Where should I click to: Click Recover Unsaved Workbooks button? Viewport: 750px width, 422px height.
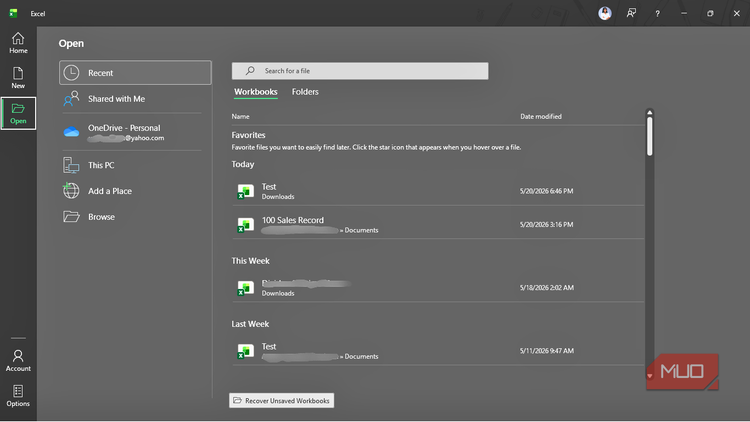point(281,400)
